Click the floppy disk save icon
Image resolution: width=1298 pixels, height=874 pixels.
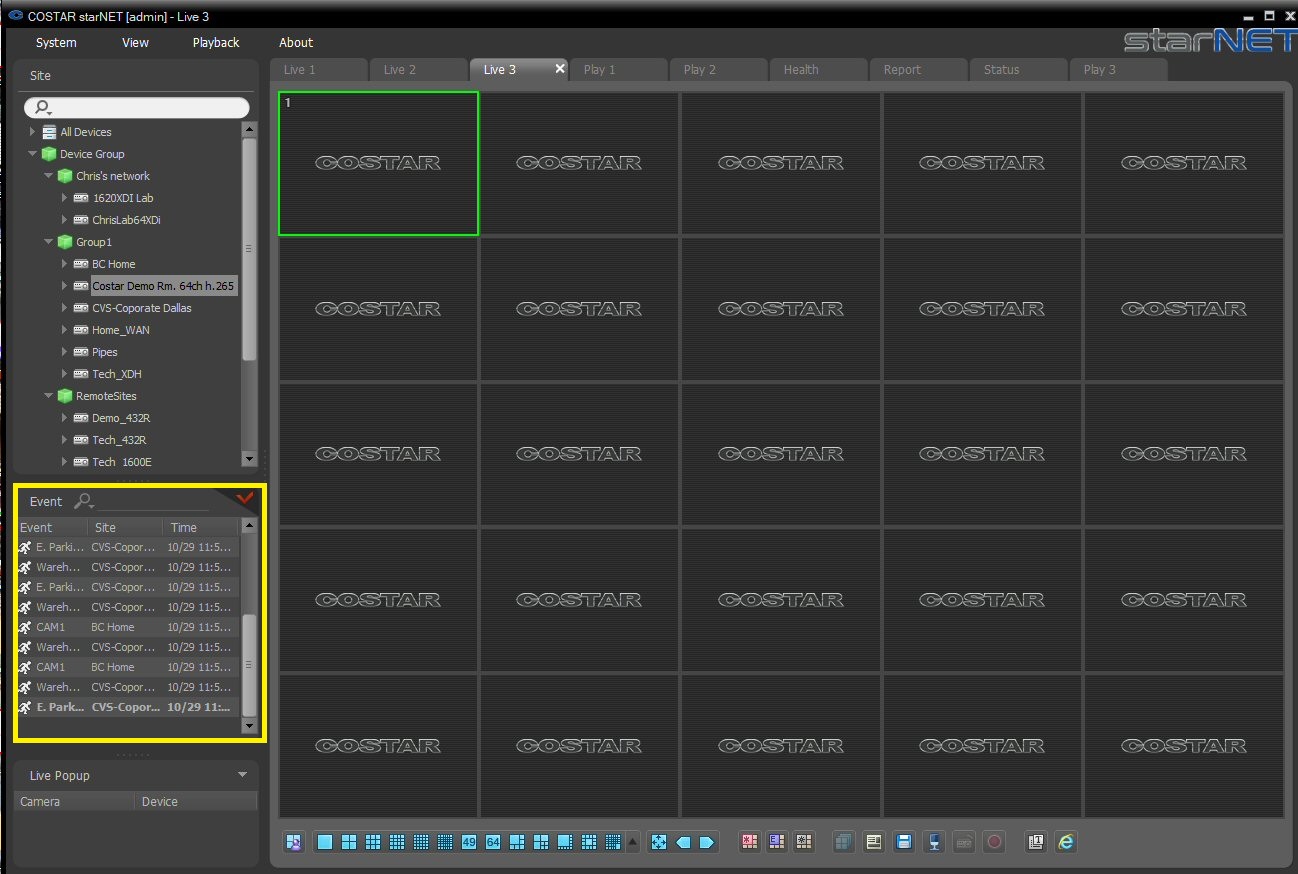904,842
